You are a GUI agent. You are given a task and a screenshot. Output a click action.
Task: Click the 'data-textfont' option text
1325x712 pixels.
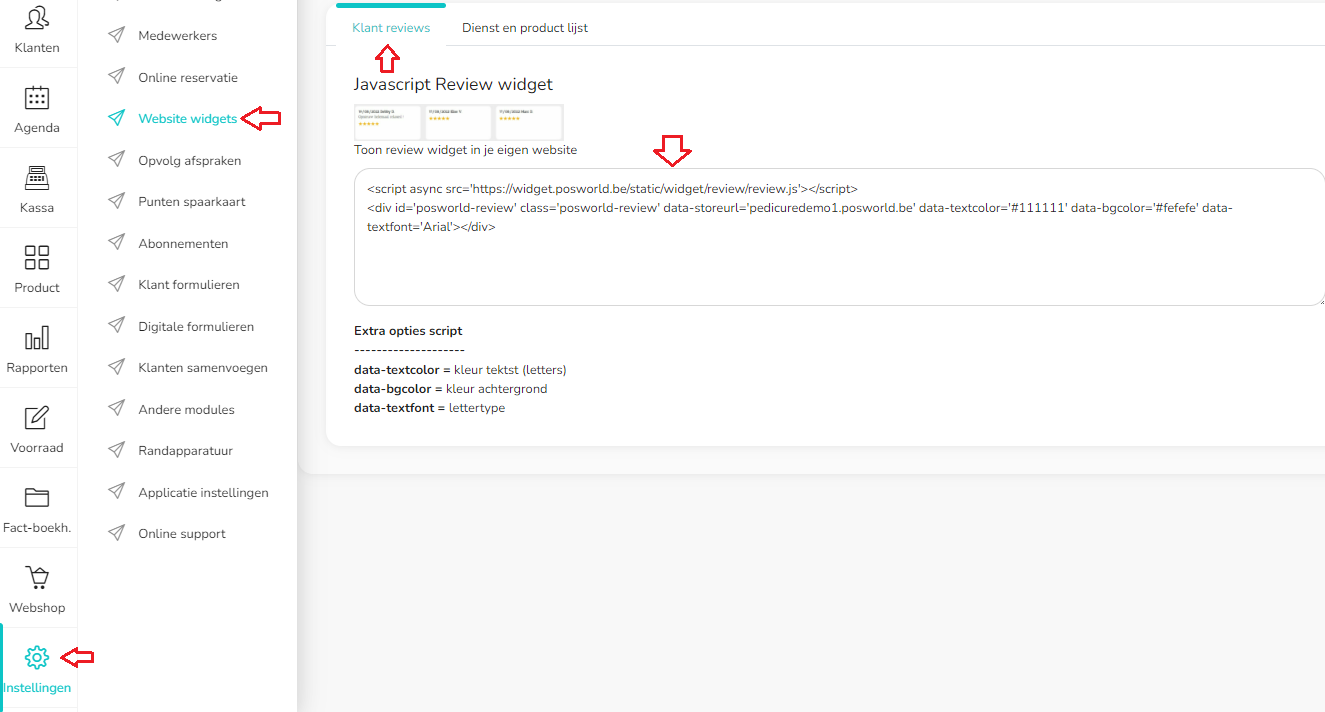point(430,408)
